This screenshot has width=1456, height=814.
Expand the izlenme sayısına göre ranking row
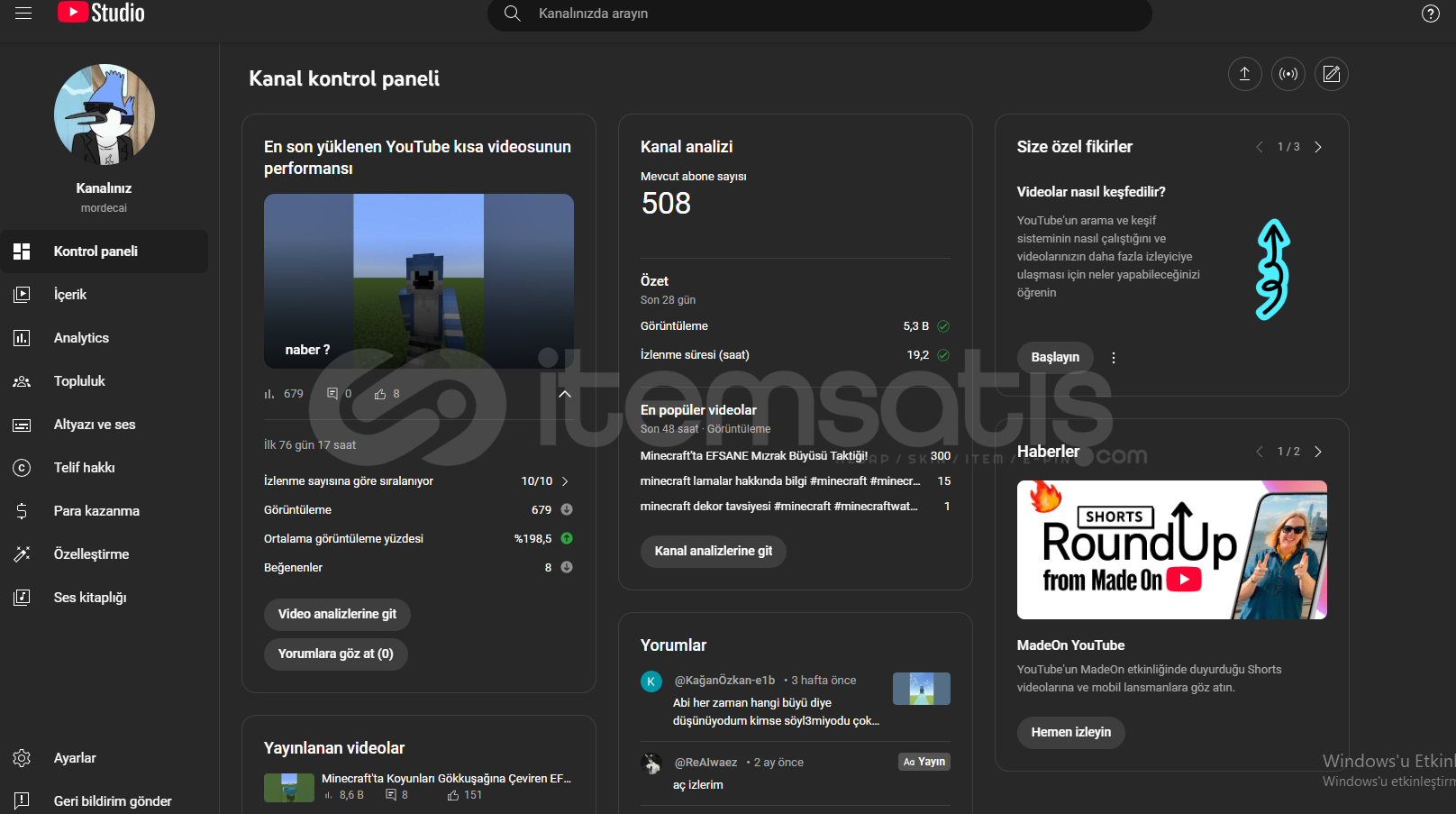click(x=565, y=481)
